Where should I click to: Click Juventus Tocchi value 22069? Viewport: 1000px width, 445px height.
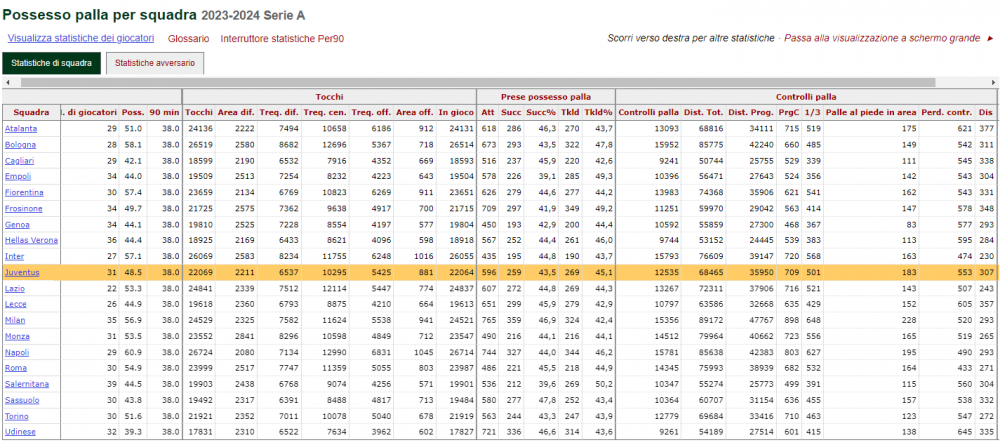tap(202, 272)
